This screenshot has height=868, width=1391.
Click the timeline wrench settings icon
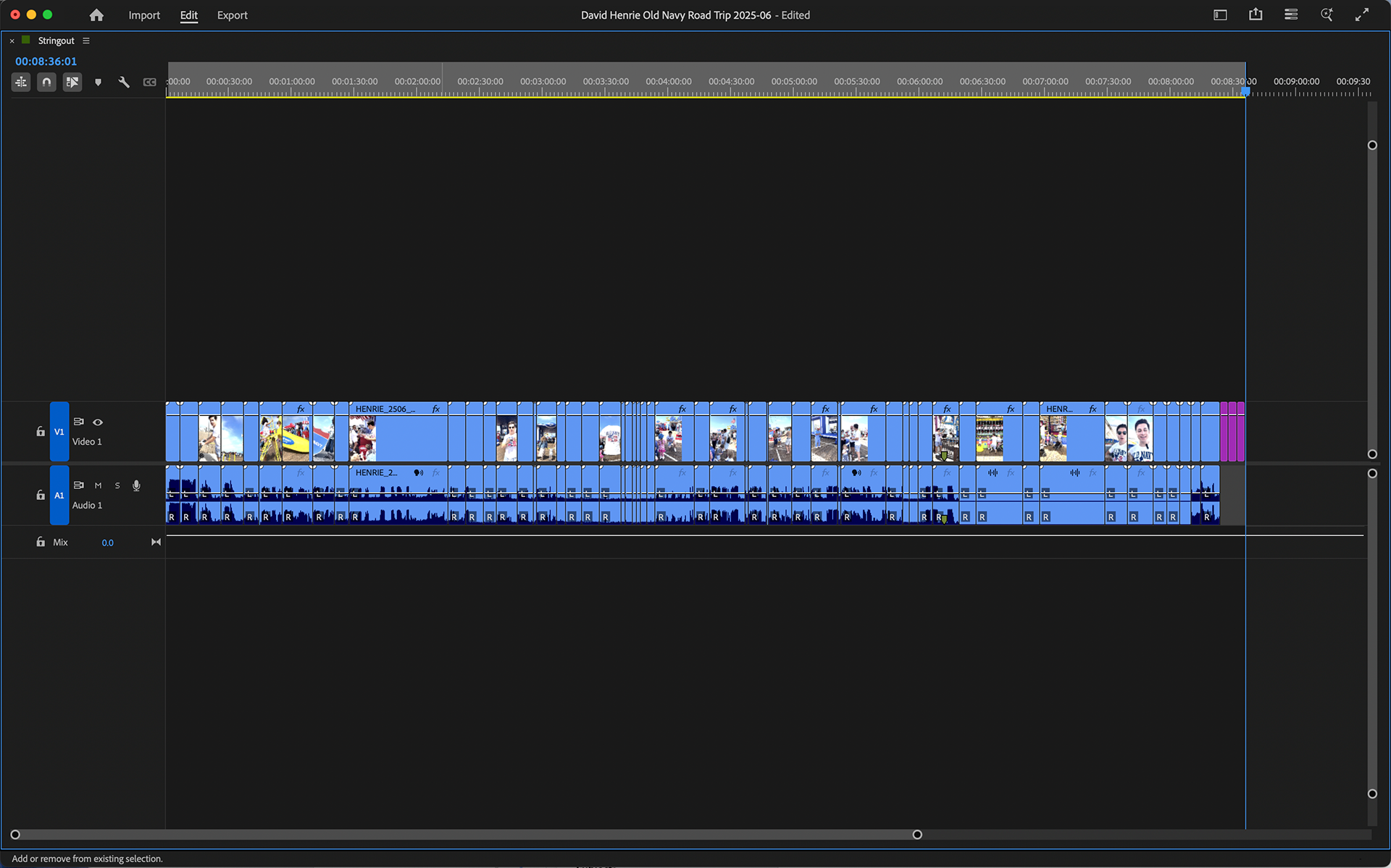tap(124, 82)
